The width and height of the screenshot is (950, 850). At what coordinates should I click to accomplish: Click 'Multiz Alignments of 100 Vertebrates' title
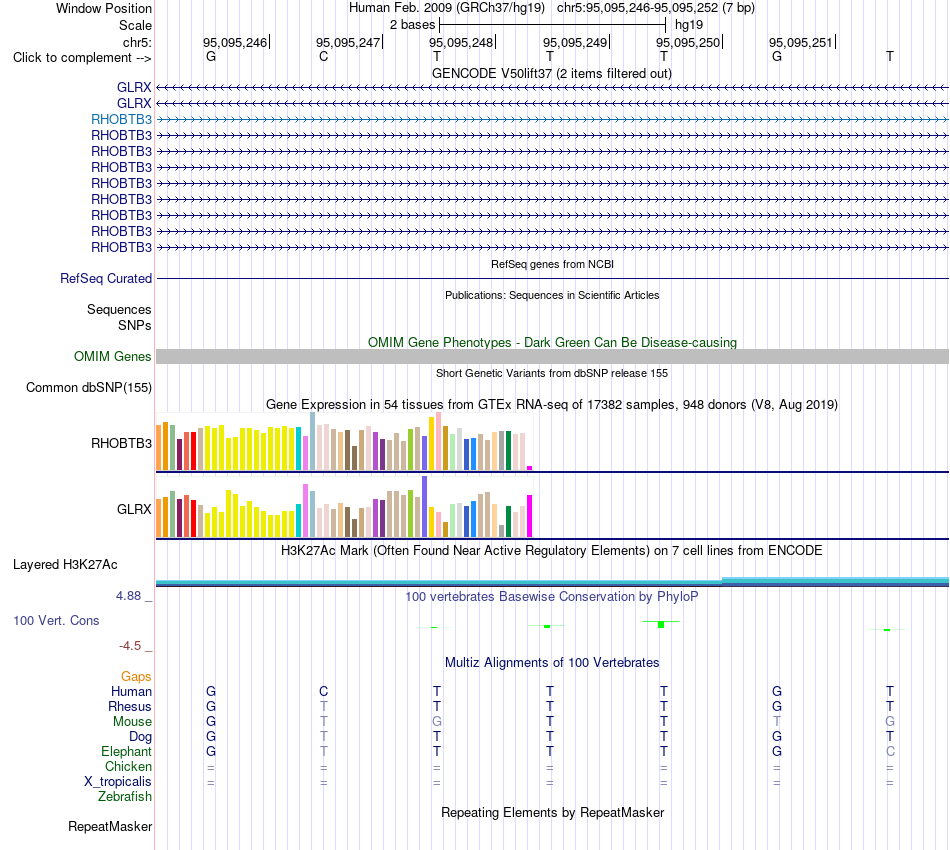click(552, 663)
